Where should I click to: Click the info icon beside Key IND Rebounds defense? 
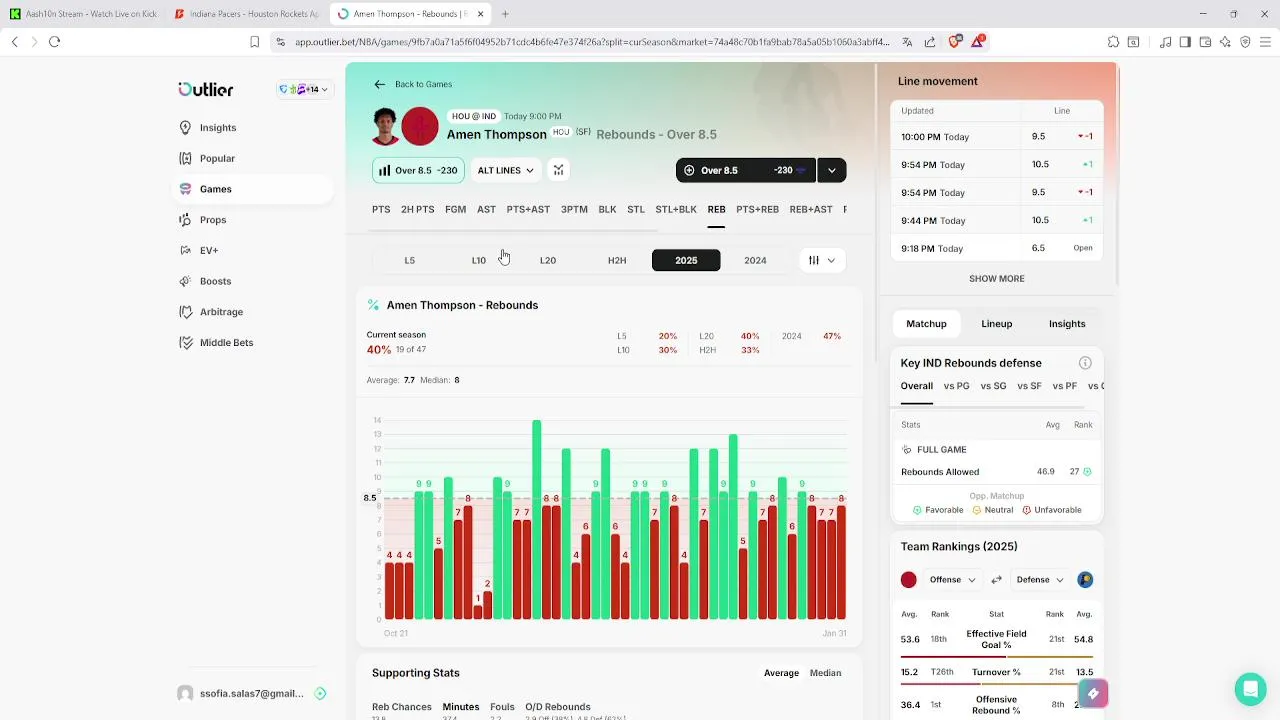[x=1085, y=363]
